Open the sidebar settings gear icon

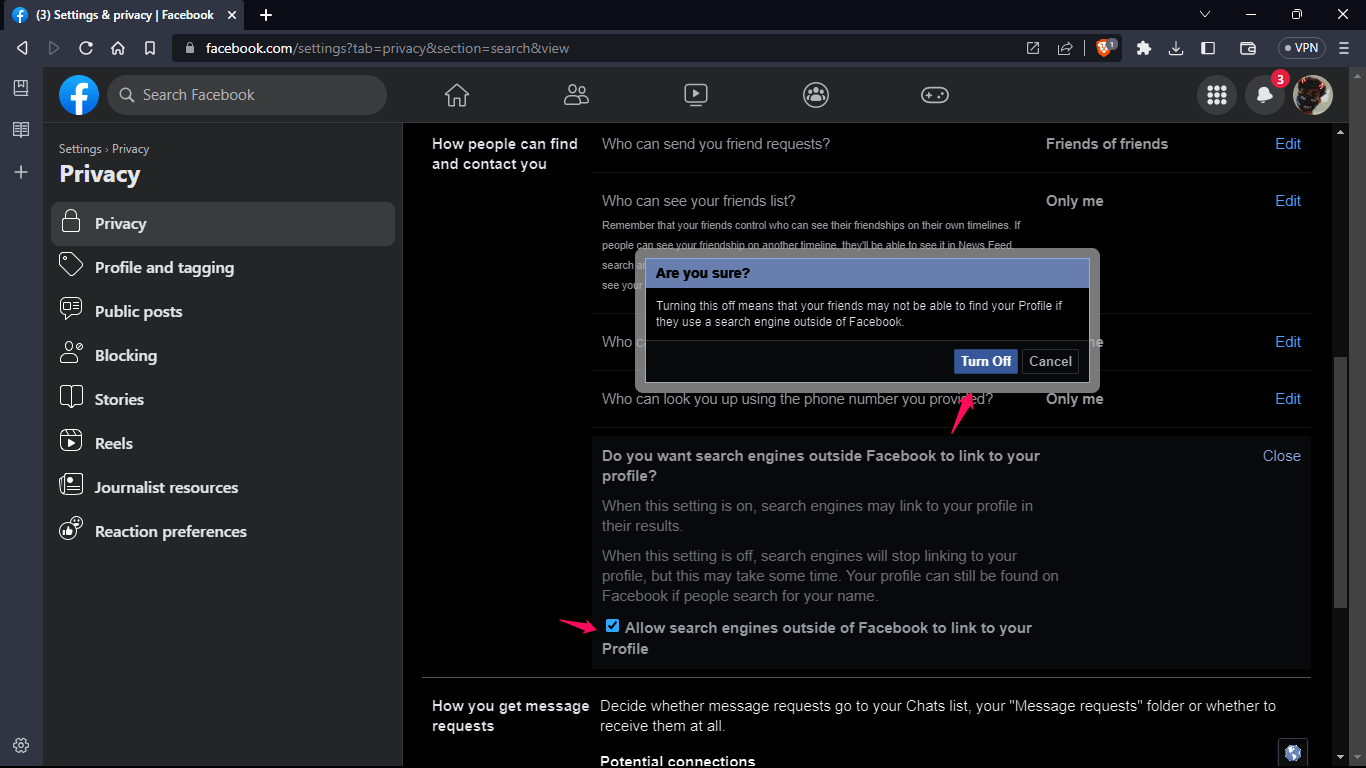pos(21,745)
